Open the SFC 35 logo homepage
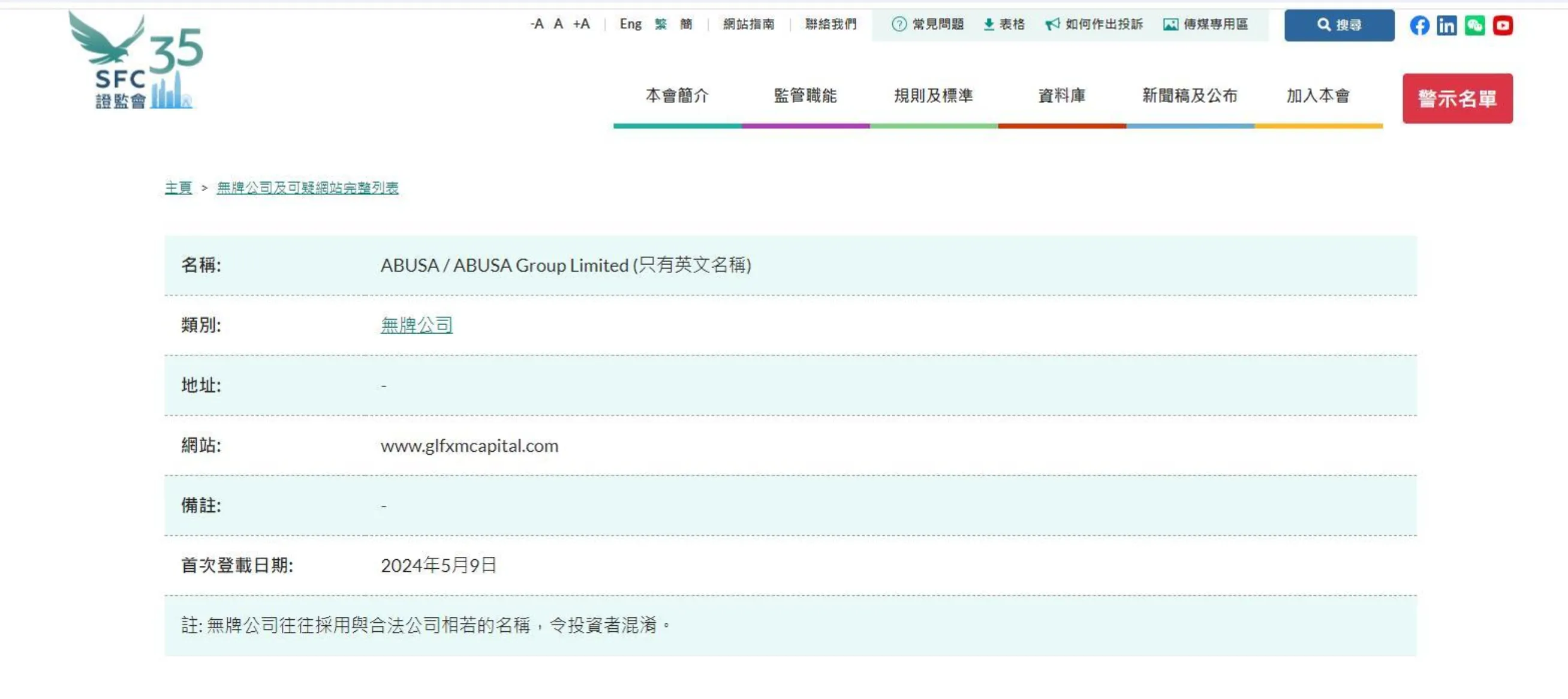 point(136,60)
